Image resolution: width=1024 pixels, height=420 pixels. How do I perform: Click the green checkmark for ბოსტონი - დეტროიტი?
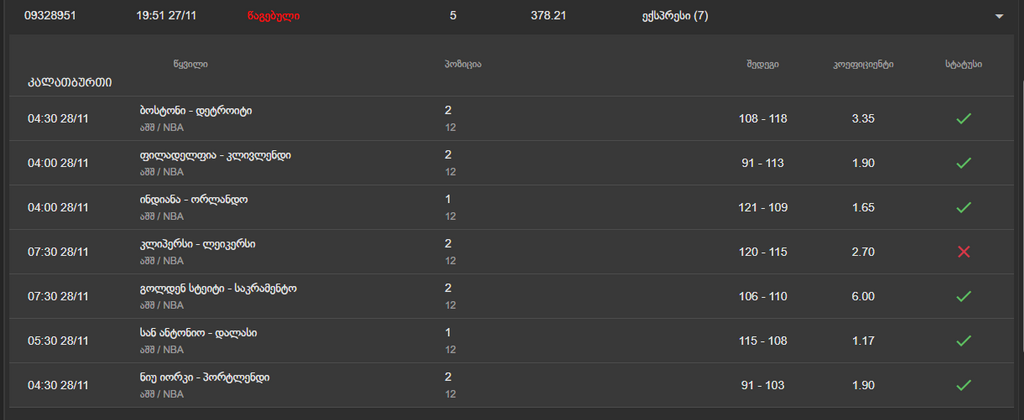(963, 119)
